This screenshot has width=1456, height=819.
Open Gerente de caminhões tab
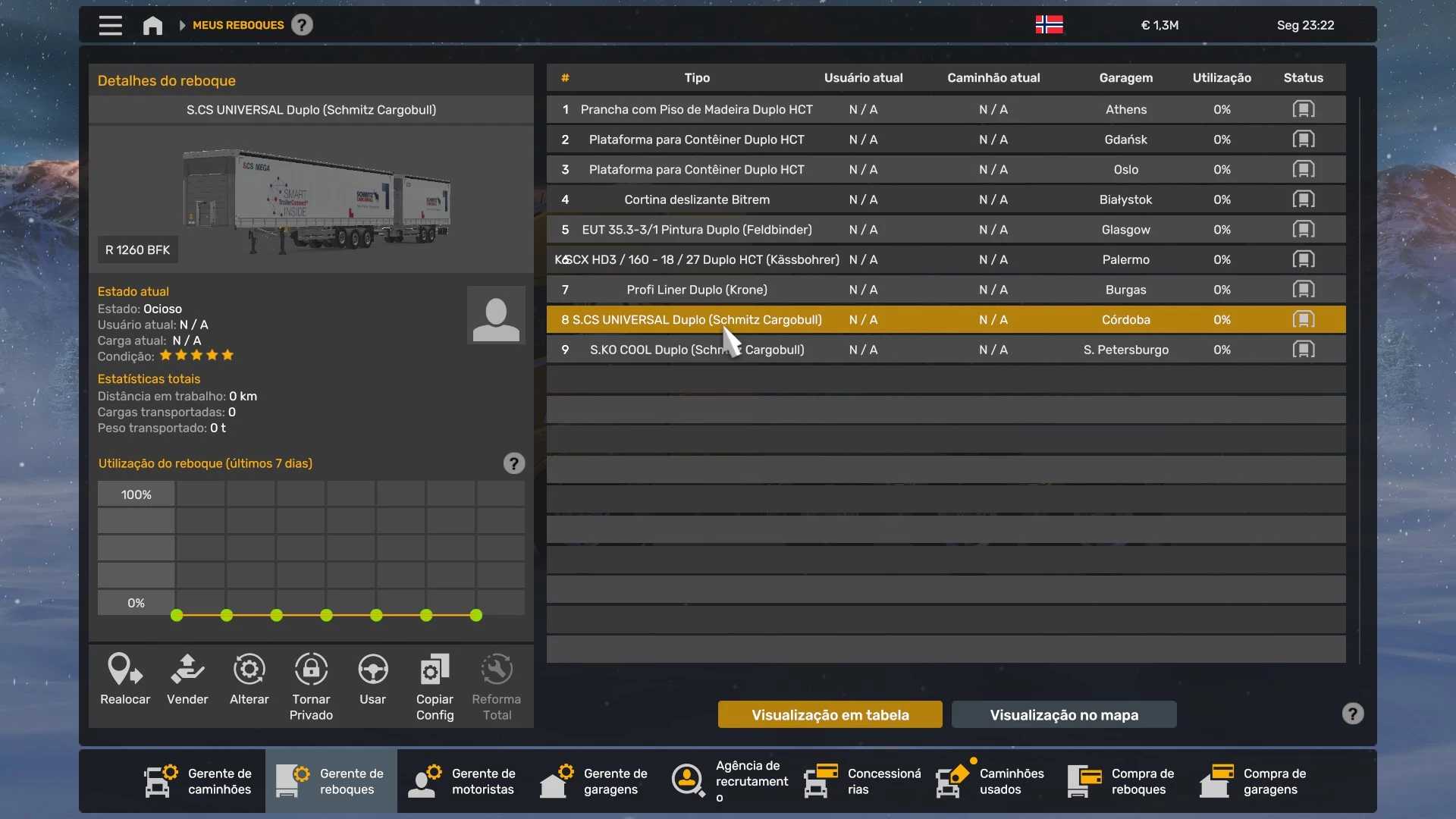point(199,781)
